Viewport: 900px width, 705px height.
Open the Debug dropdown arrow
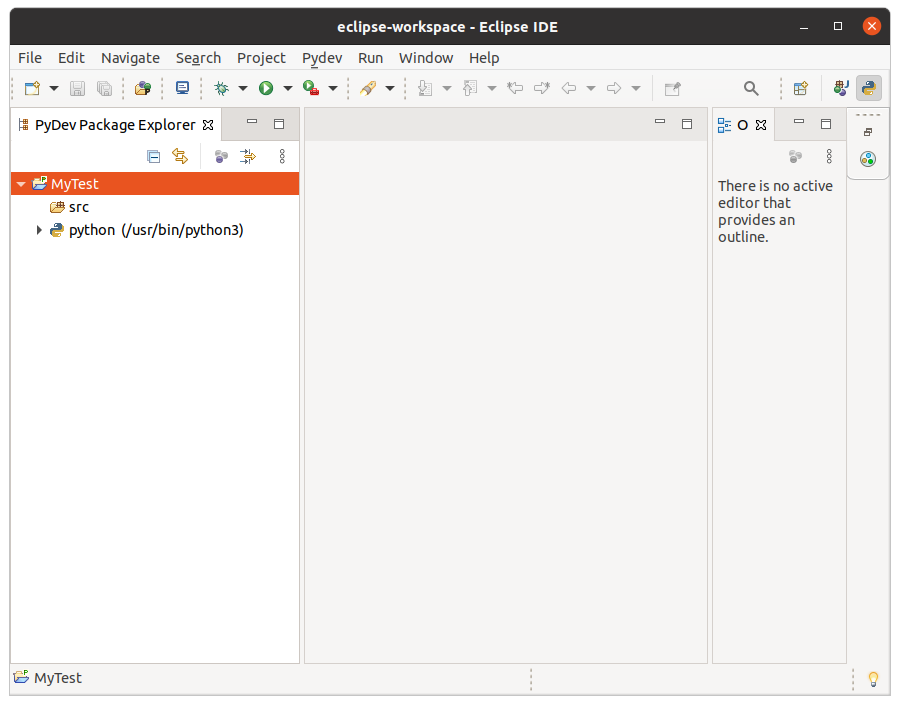(x=242, y=88)
